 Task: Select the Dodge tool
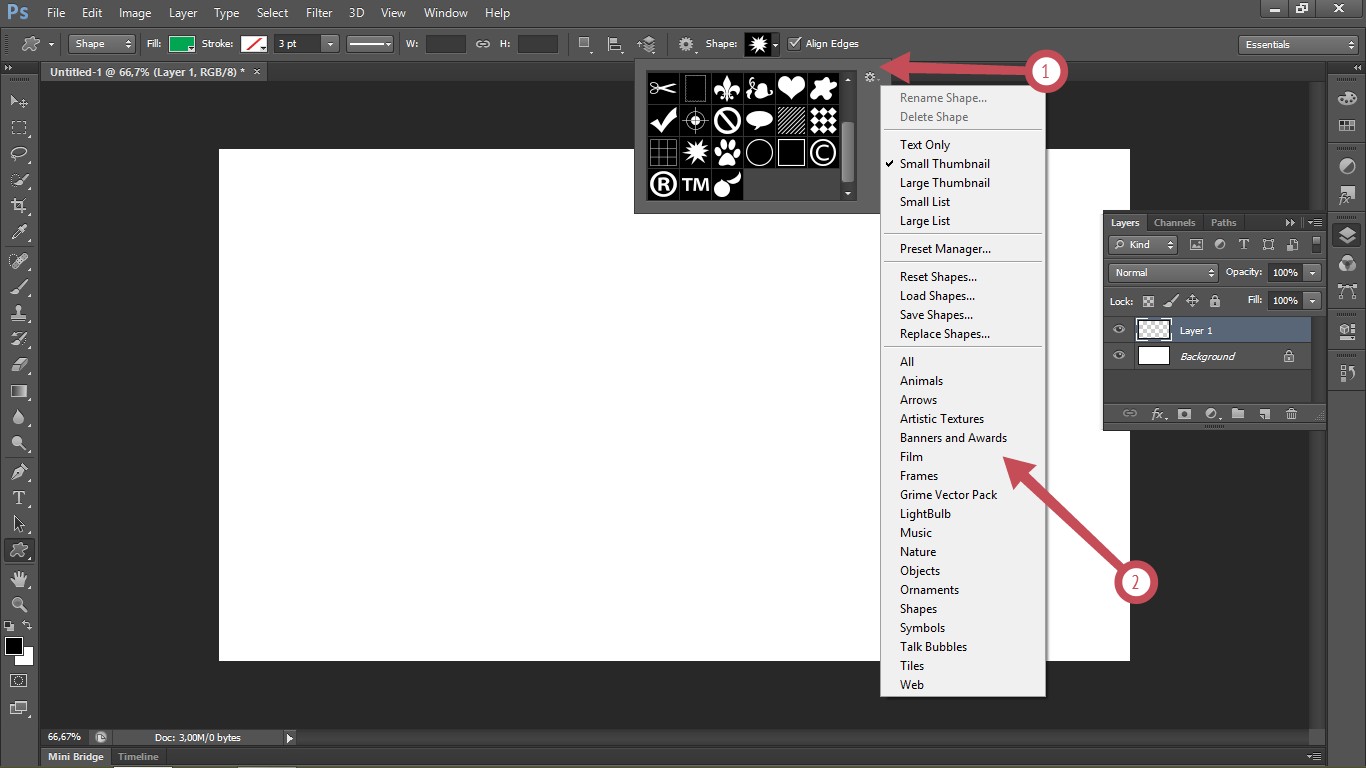[x=19, y=443]
